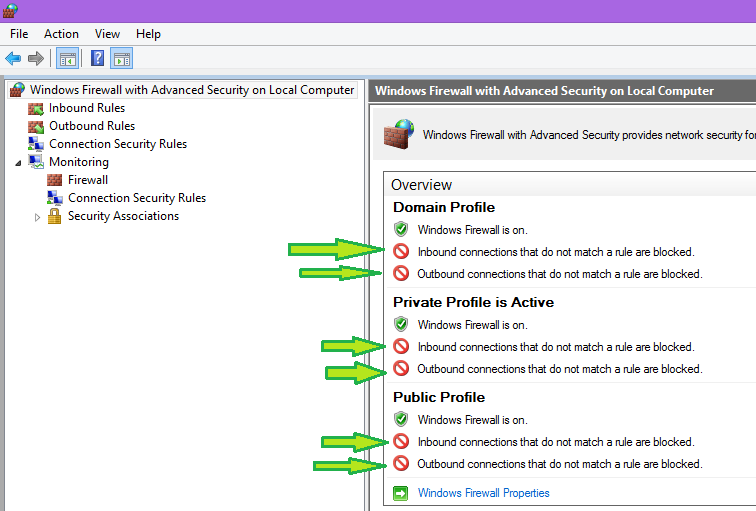Click Public Profile green shield icon

pyautogui.click(x=401, y=419)
